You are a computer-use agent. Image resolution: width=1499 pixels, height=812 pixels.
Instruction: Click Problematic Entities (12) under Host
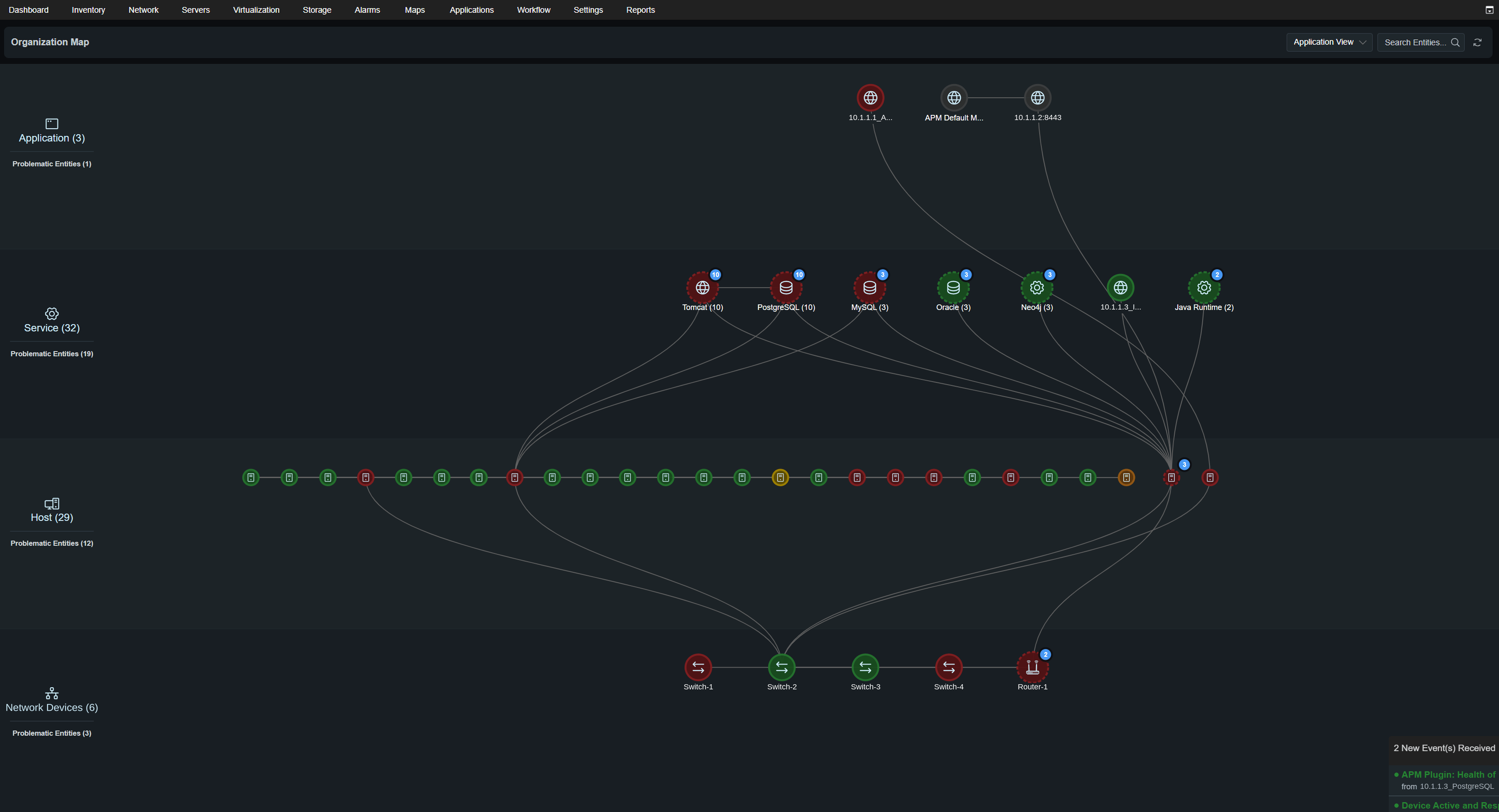52,543
